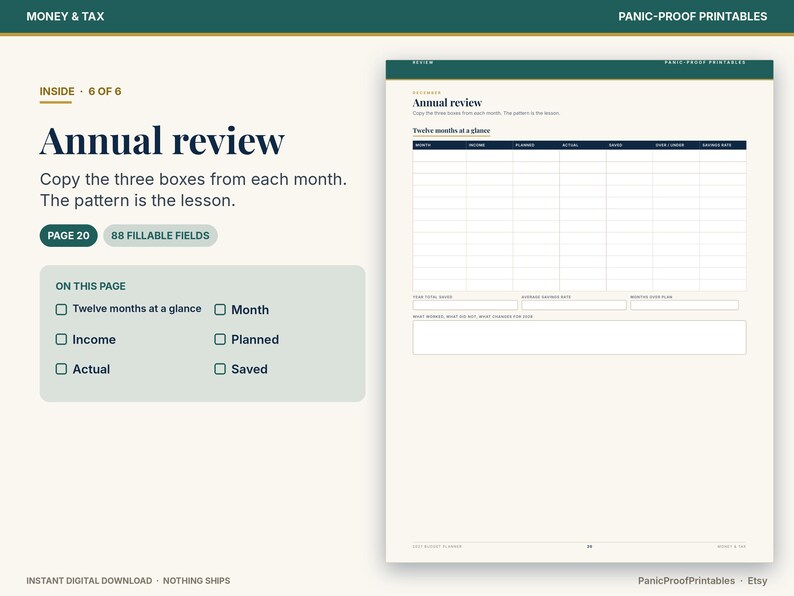The width and height of the screenshot is (794, 596).
Task: Click the Average Savings Rate field
Action: click(574, 305)
